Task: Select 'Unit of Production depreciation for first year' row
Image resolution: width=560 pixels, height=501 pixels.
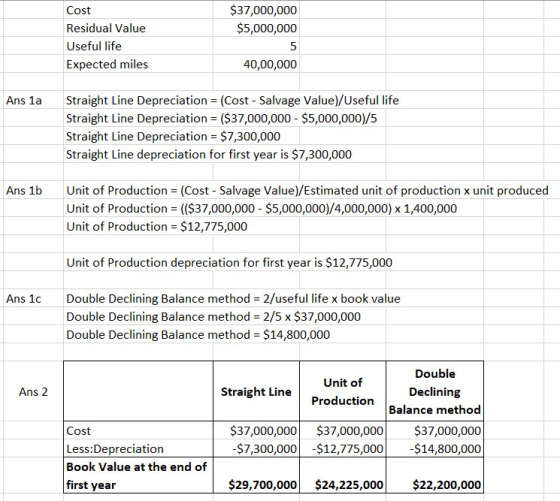Action: (229, 262)
